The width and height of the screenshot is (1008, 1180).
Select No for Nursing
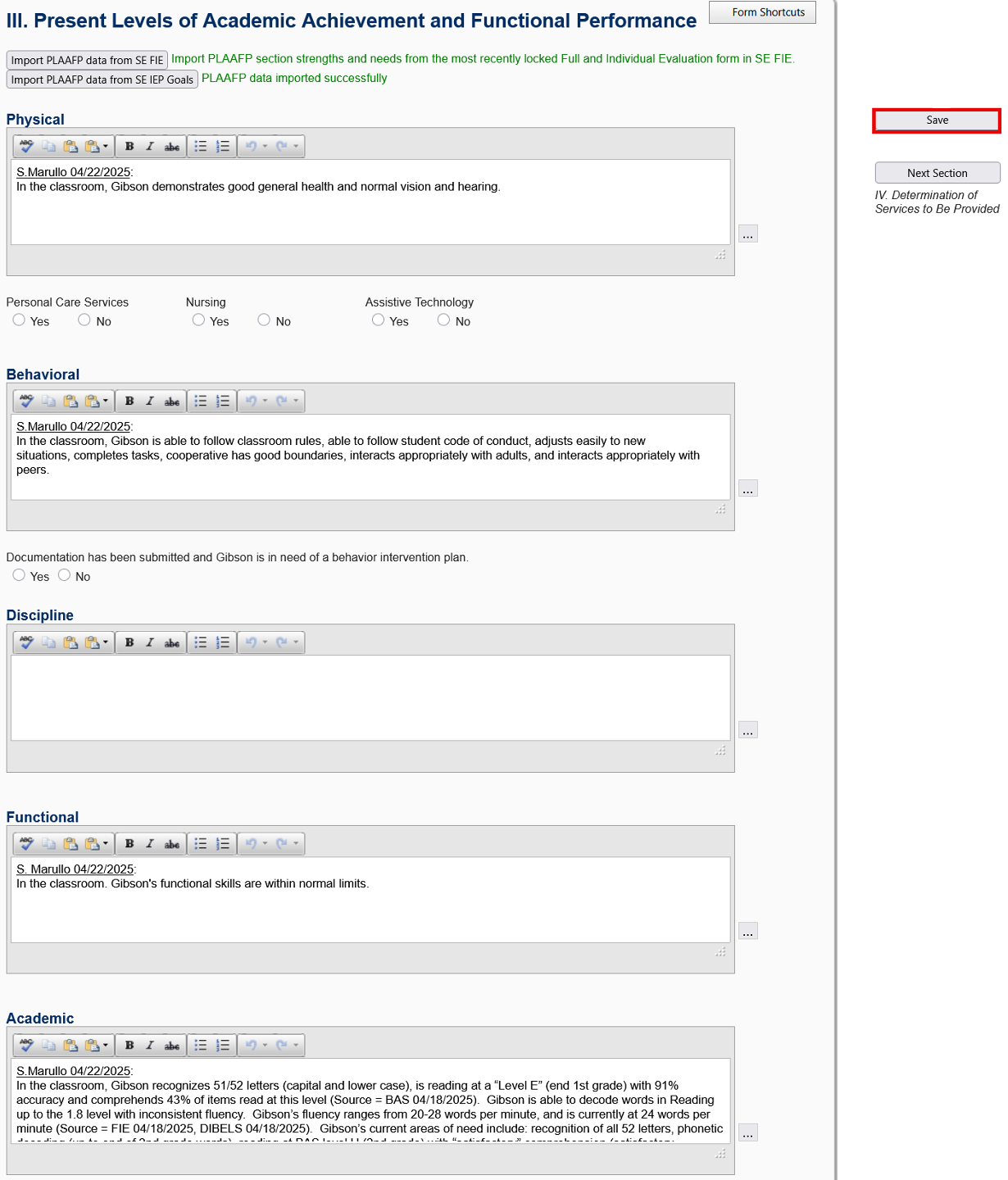(x=264, y=320)
